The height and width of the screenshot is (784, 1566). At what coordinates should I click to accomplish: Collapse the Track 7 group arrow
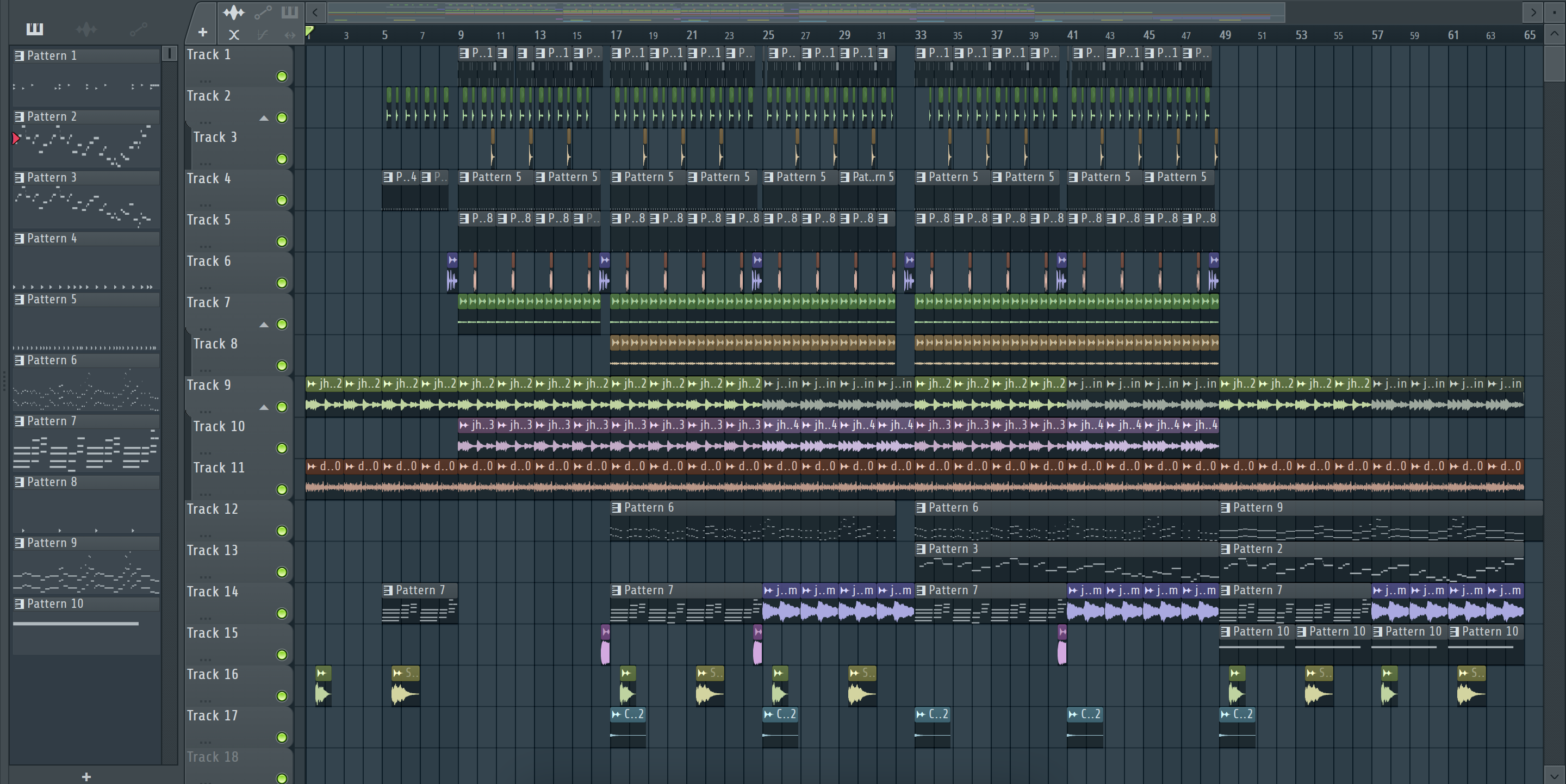264,325
